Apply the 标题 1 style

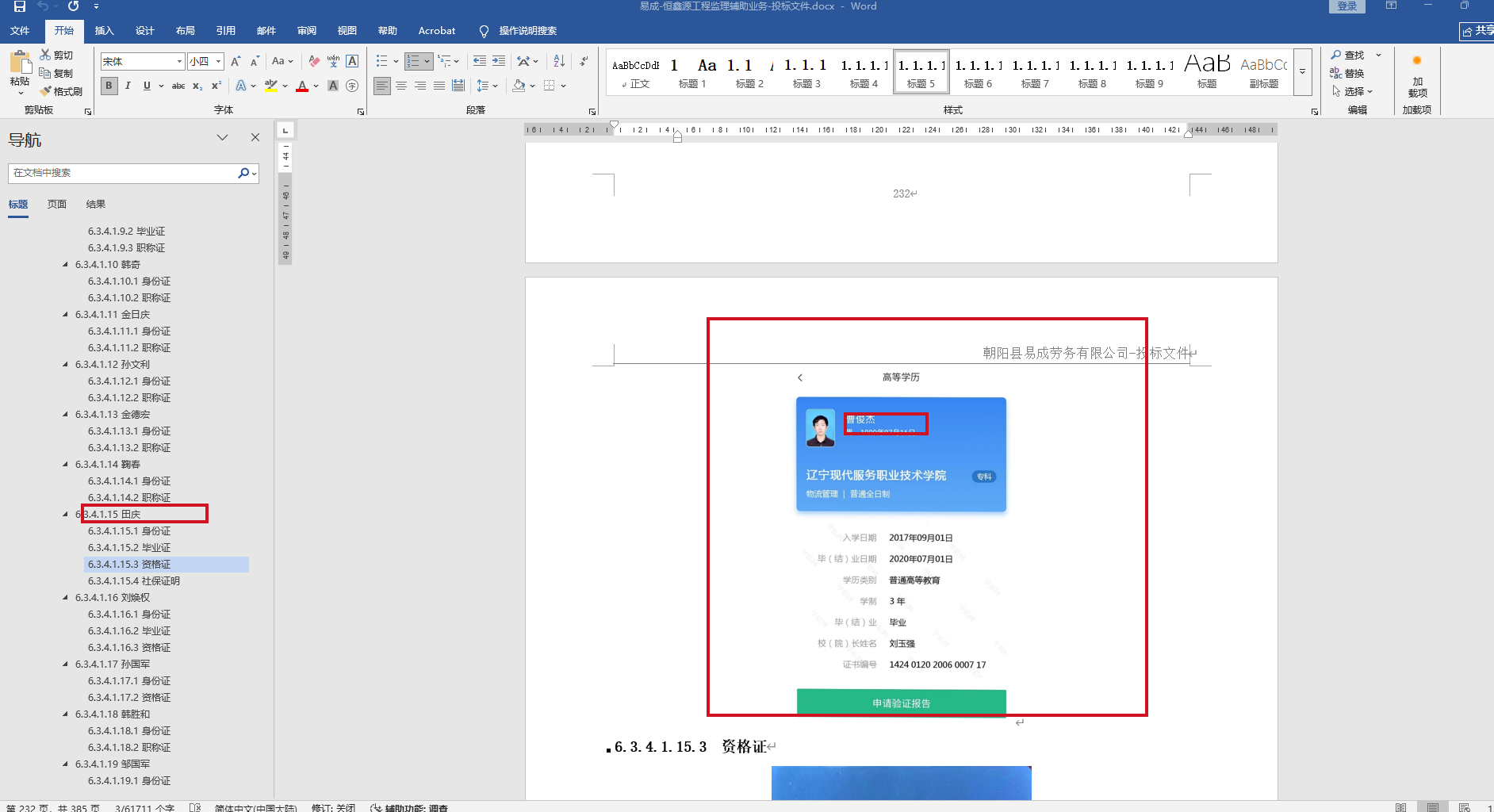pos(691,71)
